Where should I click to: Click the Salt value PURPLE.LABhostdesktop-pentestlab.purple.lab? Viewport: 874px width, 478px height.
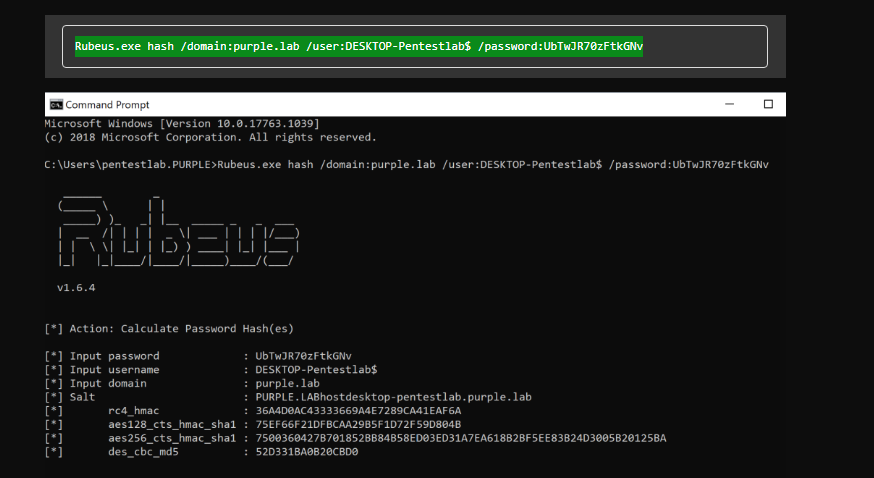click(394, 397)
